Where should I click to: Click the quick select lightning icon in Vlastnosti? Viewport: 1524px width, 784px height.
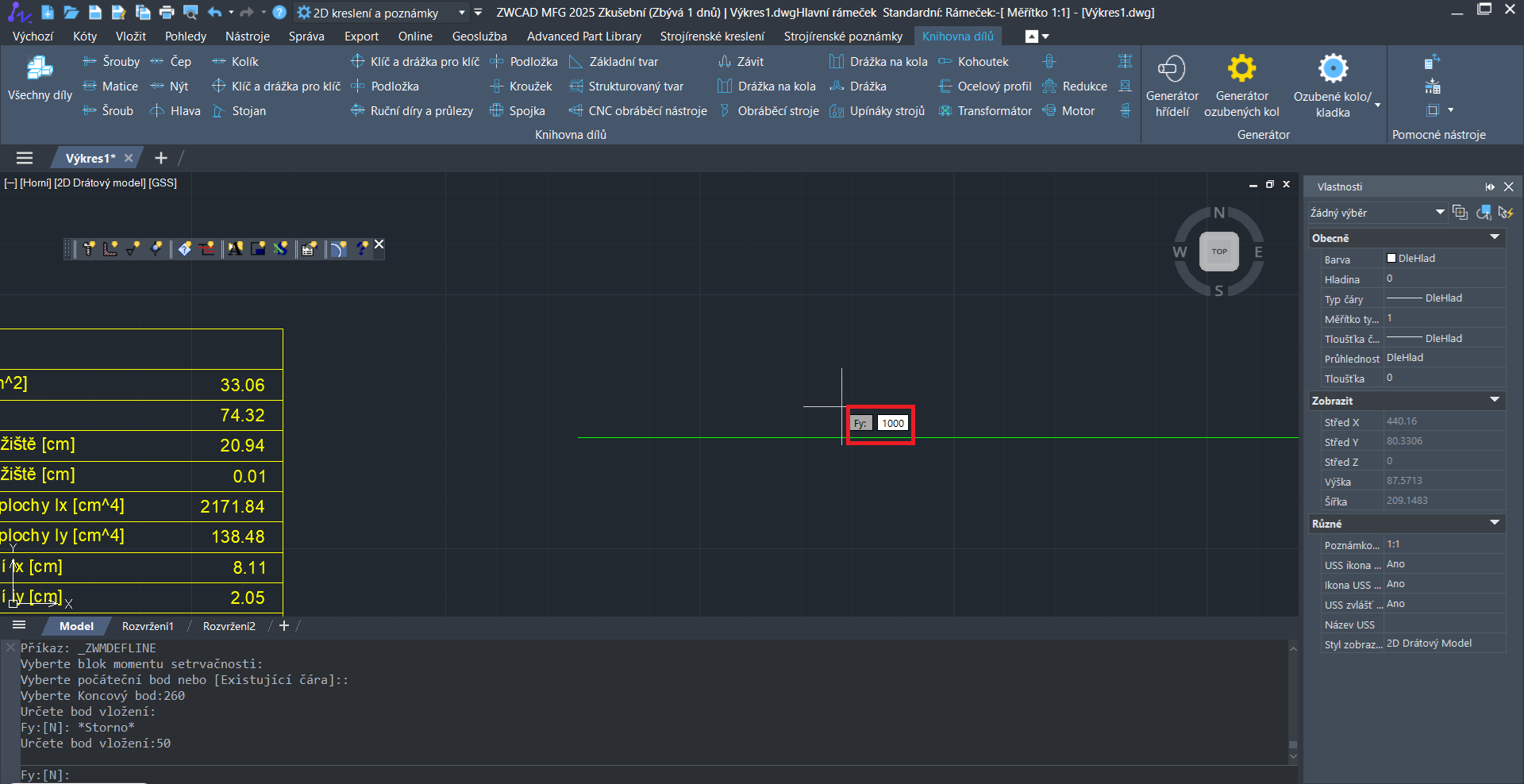1506,213
